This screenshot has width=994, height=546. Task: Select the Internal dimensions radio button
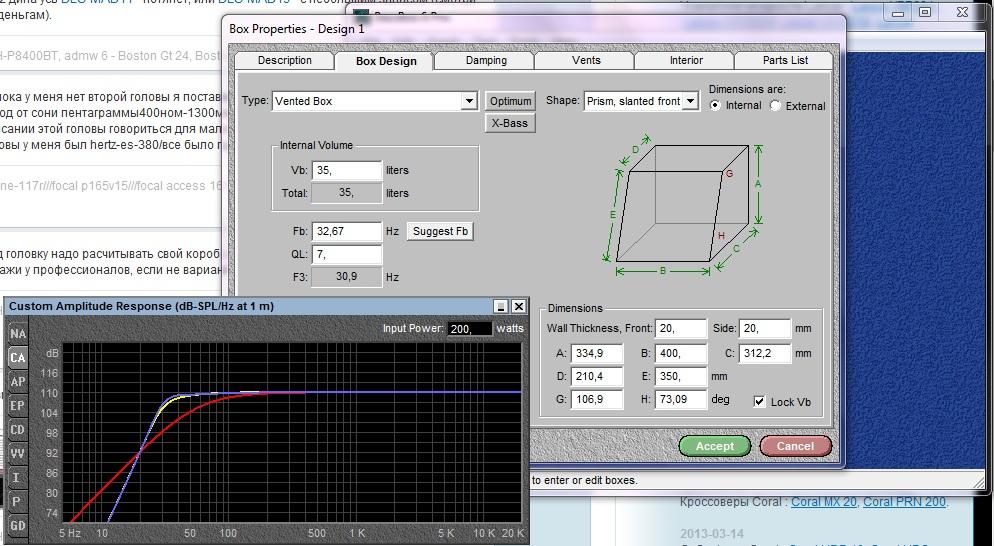click(715, 106)
